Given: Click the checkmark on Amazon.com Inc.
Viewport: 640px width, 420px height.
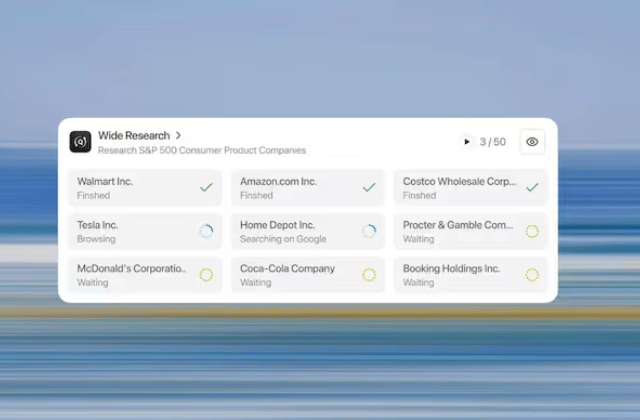Looking at the screenshot, I should pyautogui.click(x=369, y=187).
